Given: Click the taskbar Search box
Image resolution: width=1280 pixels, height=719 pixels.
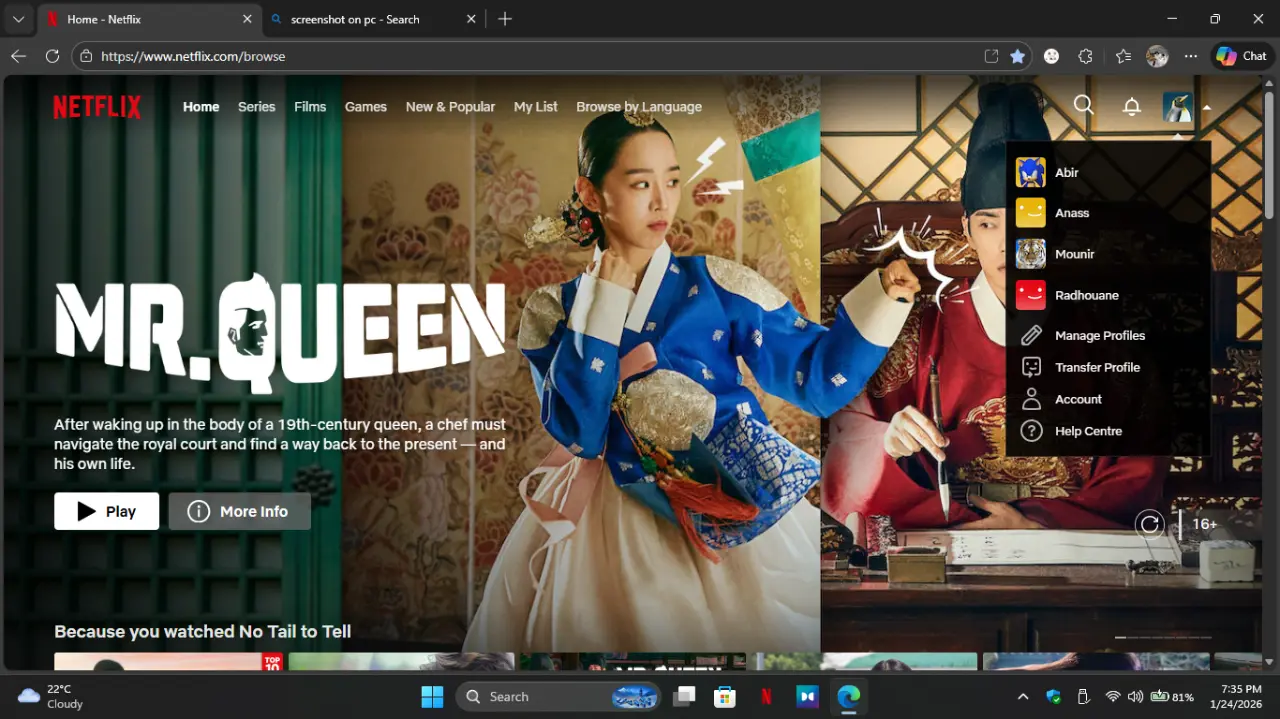Looking at the screenshot, I should pyautogui.click(x=559, y=697).
